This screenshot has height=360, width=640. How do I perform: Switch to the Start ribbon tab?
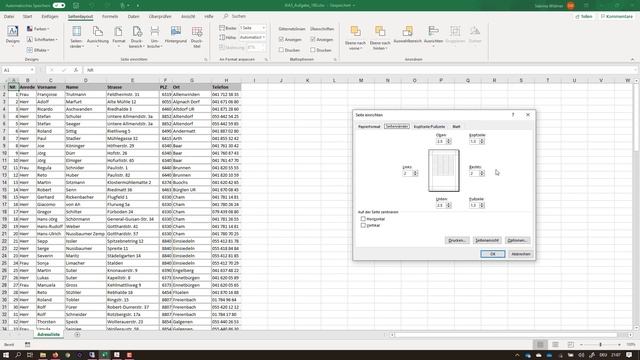[x=27, y=16]
